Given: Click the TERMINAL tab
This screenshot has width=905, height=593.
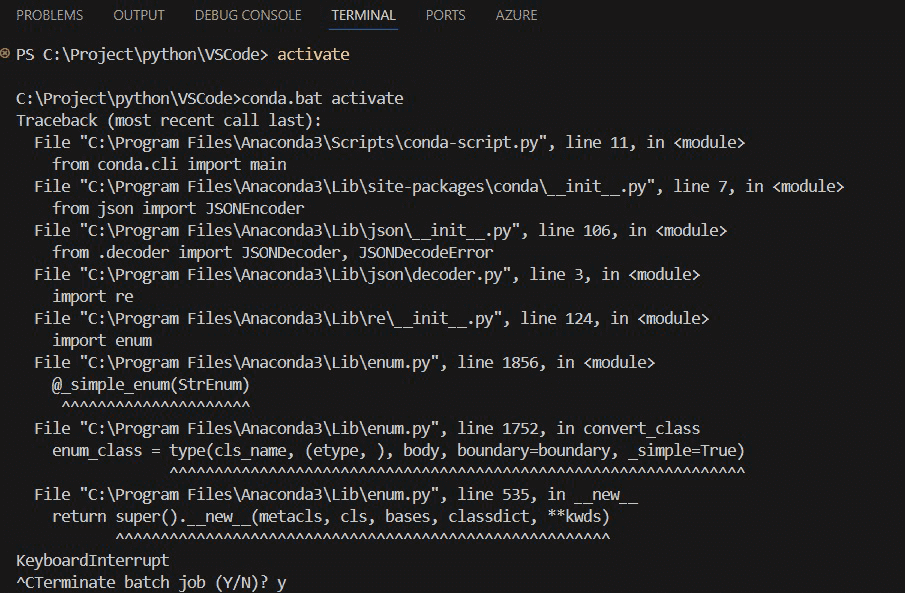Looking at the screenshot, I should click(x=363, y=15).
